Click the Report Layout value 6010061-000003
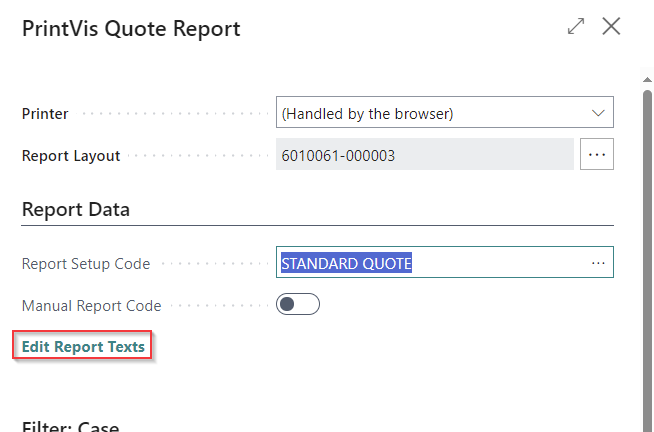654x432 pixels. (x=424, y=155)
